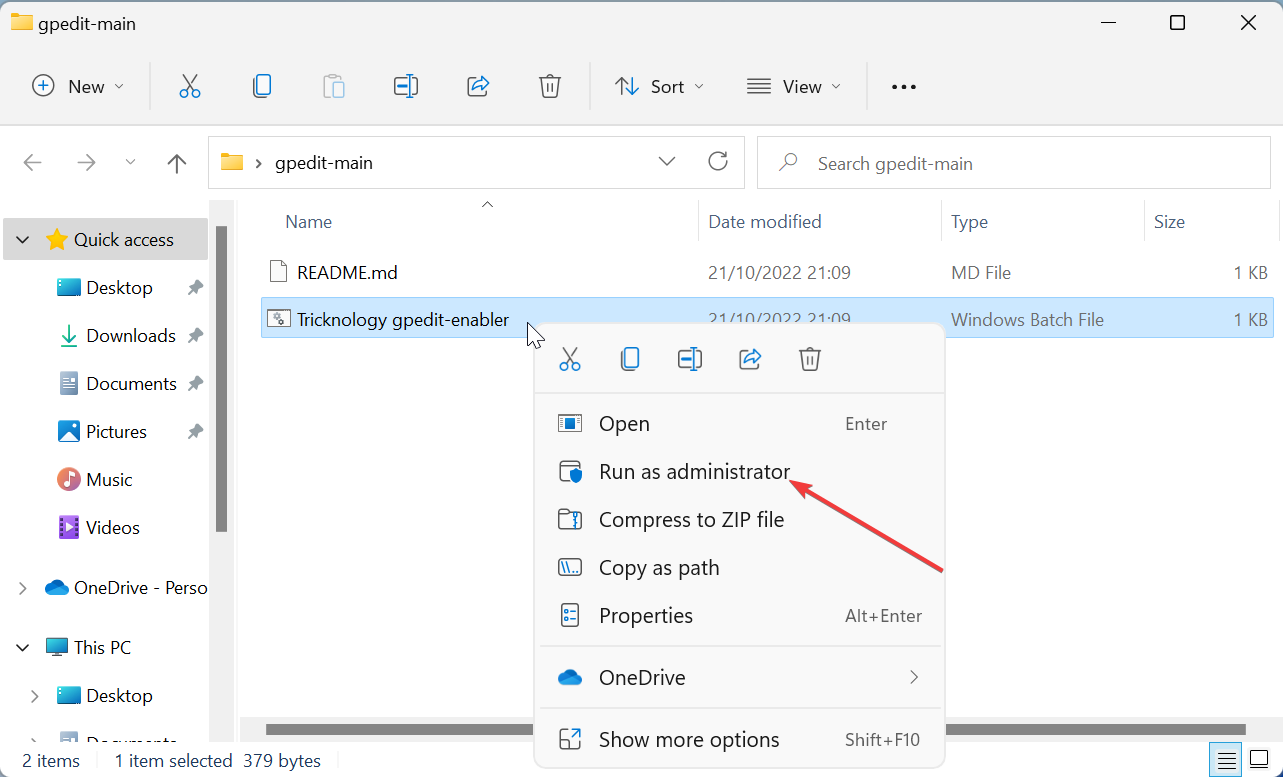Open the See more ellipsis menu

[904, 87]
